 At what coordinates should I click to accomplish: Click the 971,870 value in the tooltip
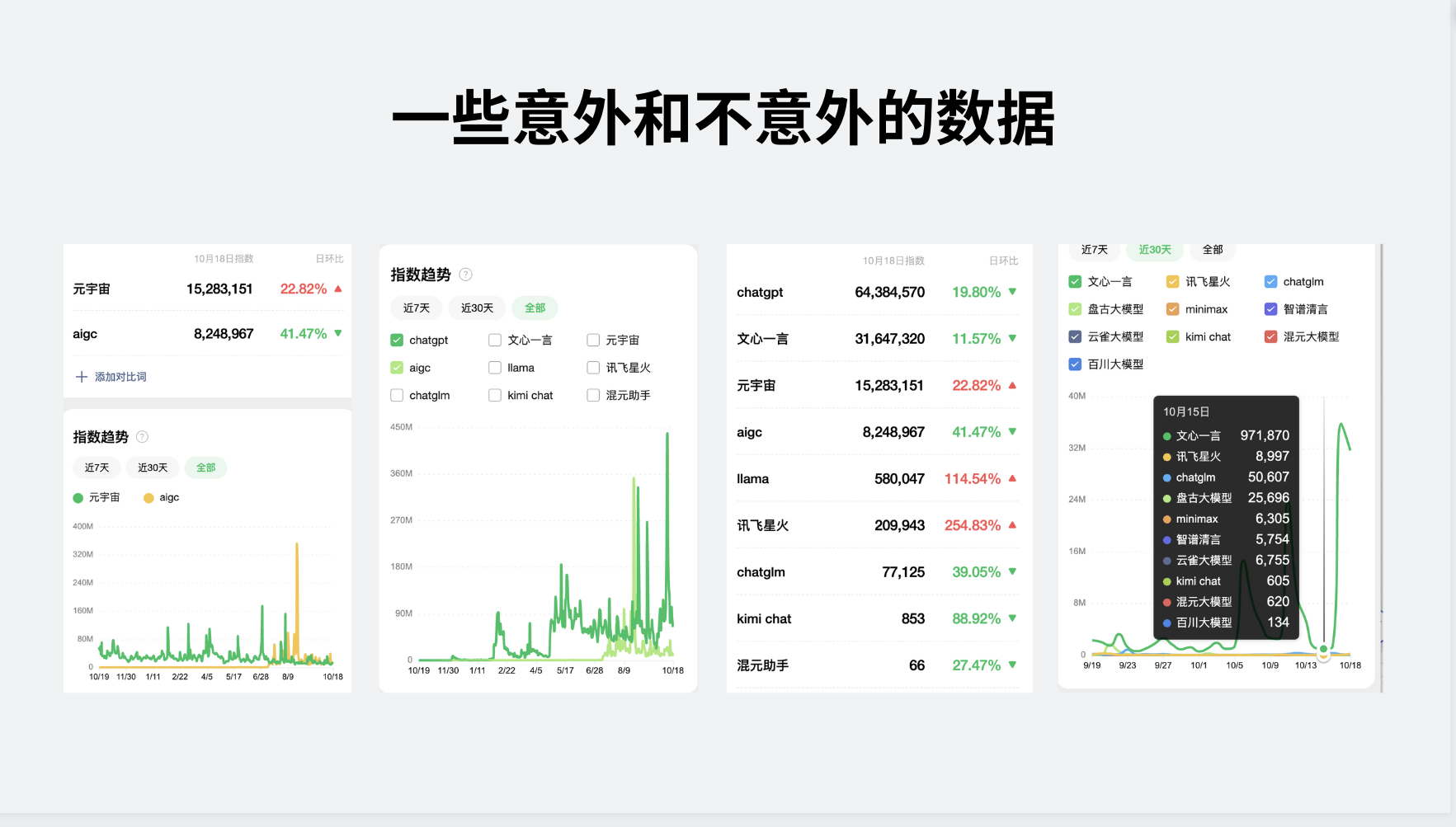pos(1265,435)
